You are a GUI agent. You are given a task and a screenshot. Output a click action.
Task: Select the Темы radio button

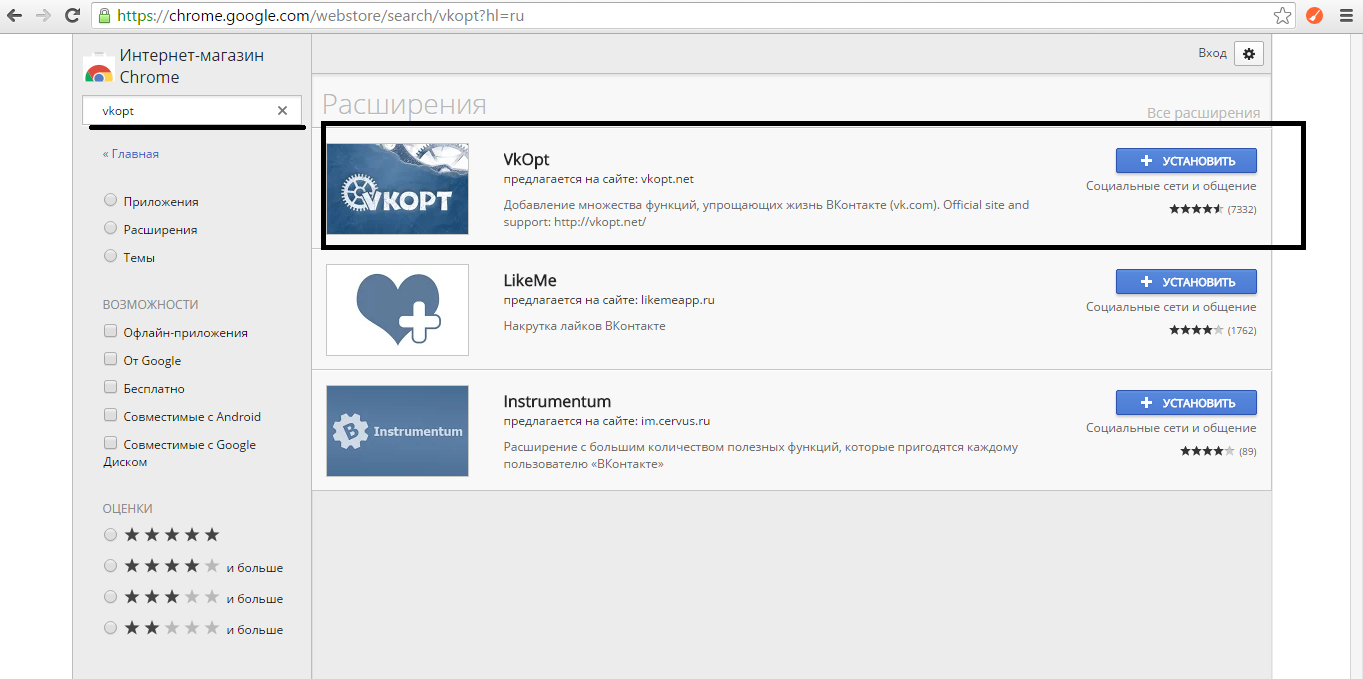110,256
